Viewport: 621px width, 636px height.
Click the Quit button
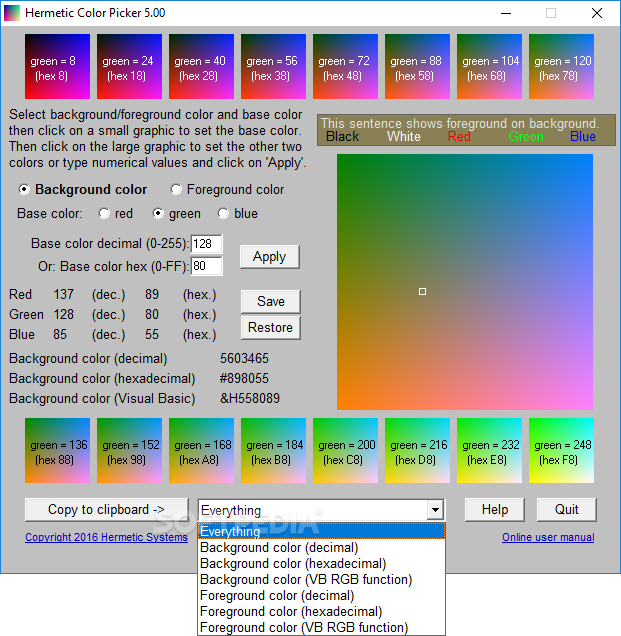click(567, 509)
